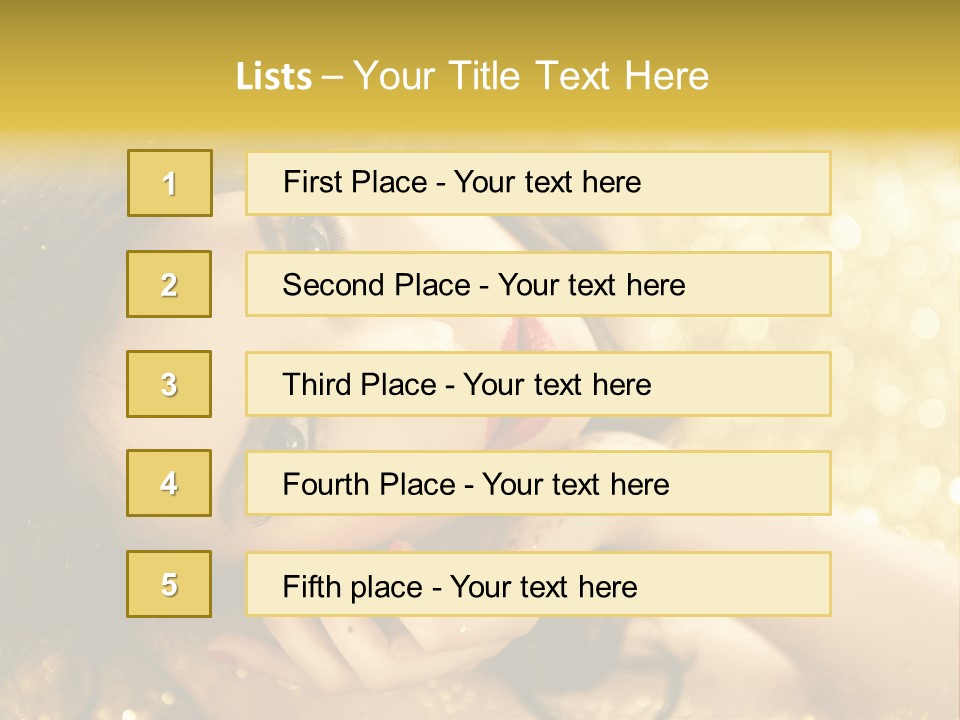The image size is (960, 720).
Task: Select the number 2 box
Action: click(169, 284)
